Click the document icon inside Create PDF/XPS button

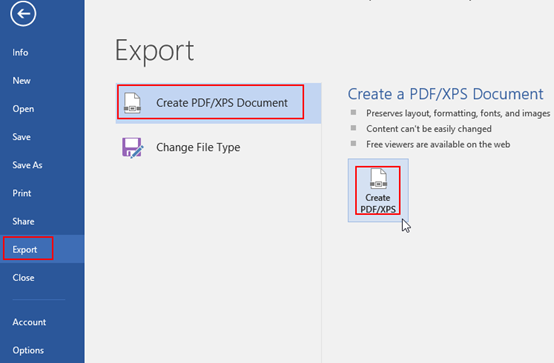[x=378, y=178]
